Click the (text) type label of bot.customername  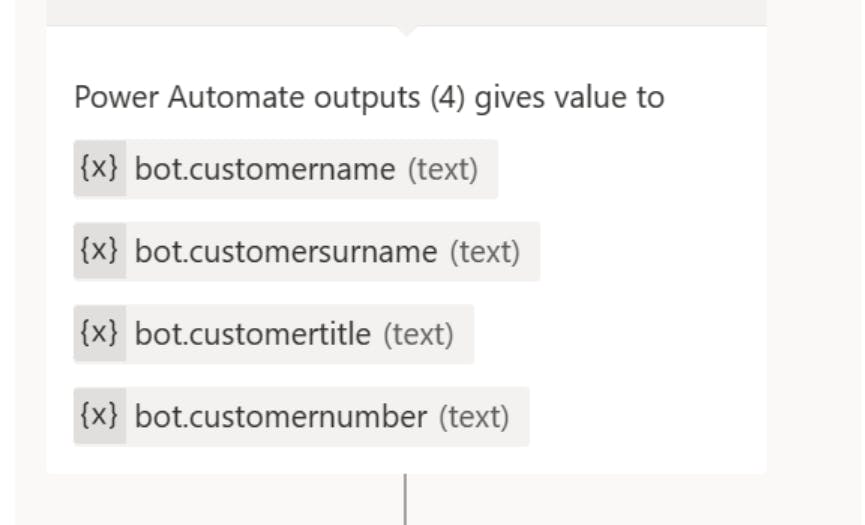(x=443, y=169)
